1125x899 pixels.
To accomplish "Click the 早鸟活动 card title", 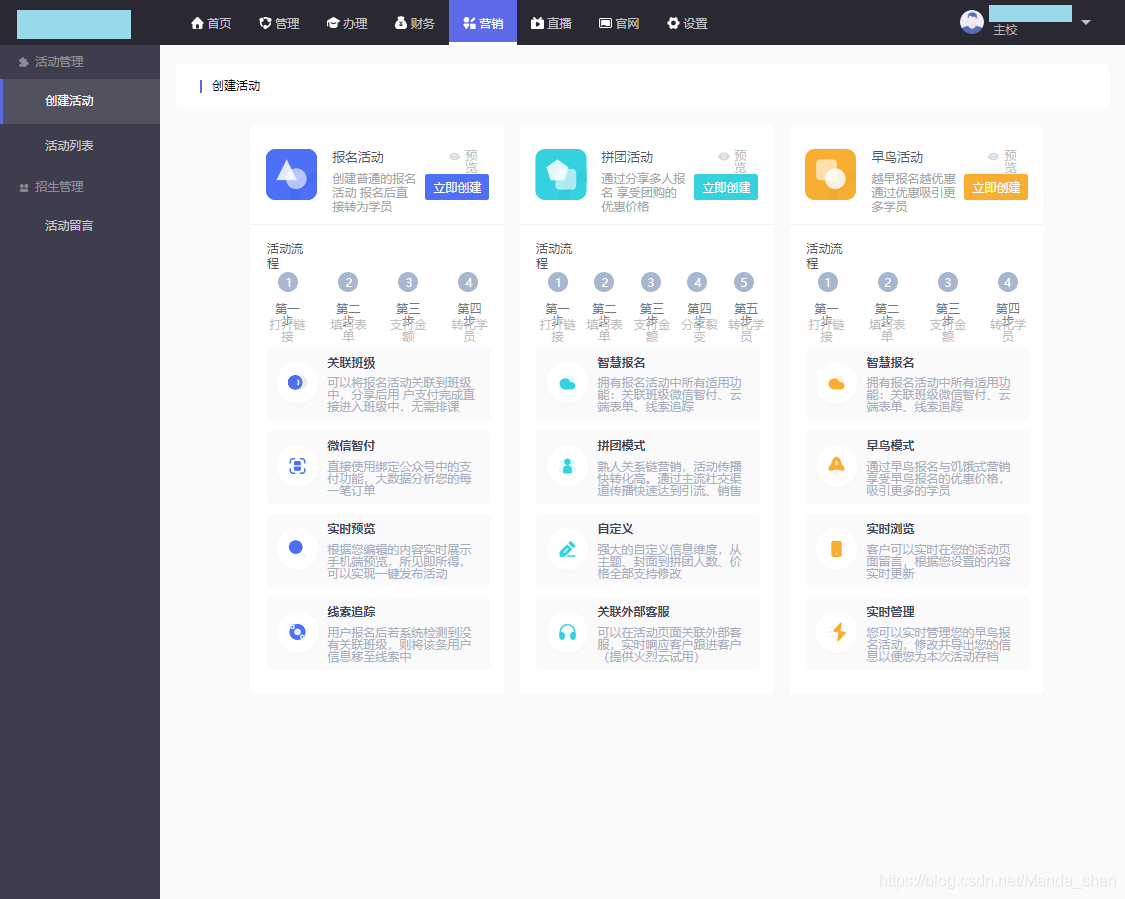I will tap(897, 157).
